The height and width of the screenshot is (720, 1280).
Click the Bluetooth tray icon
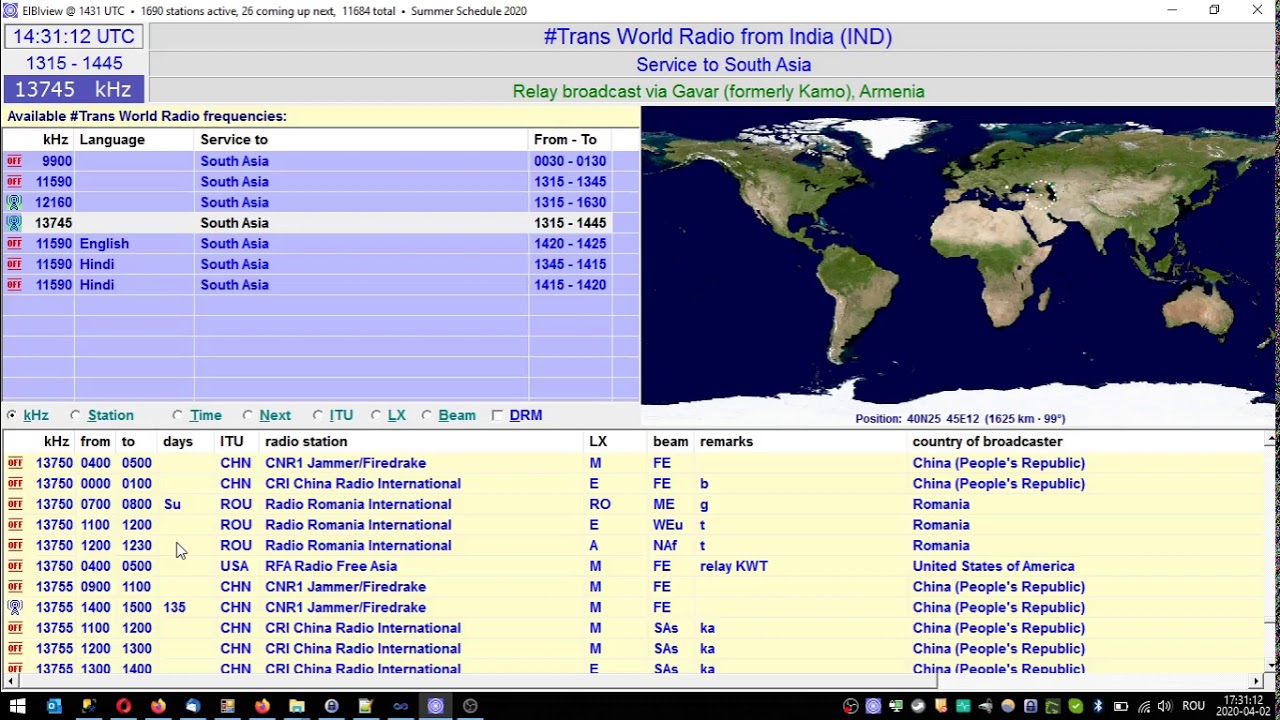click(x=1097, y=706)
